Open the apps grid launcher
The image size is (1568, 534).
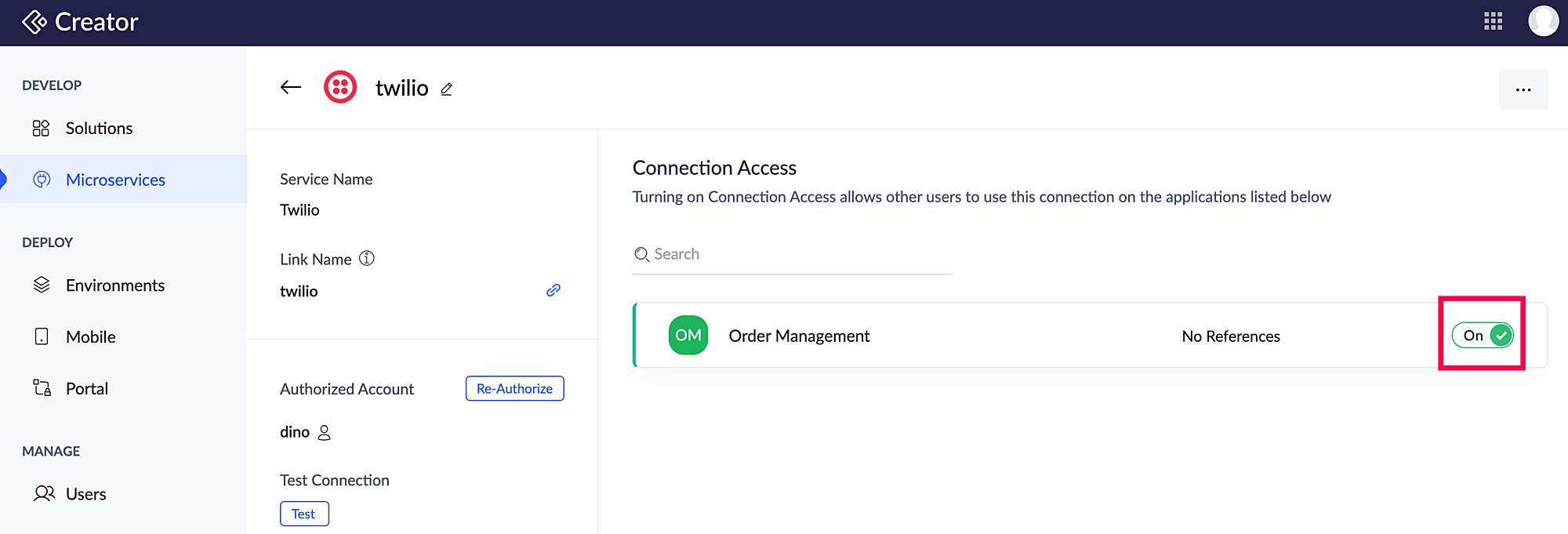tap(1494, 21)
